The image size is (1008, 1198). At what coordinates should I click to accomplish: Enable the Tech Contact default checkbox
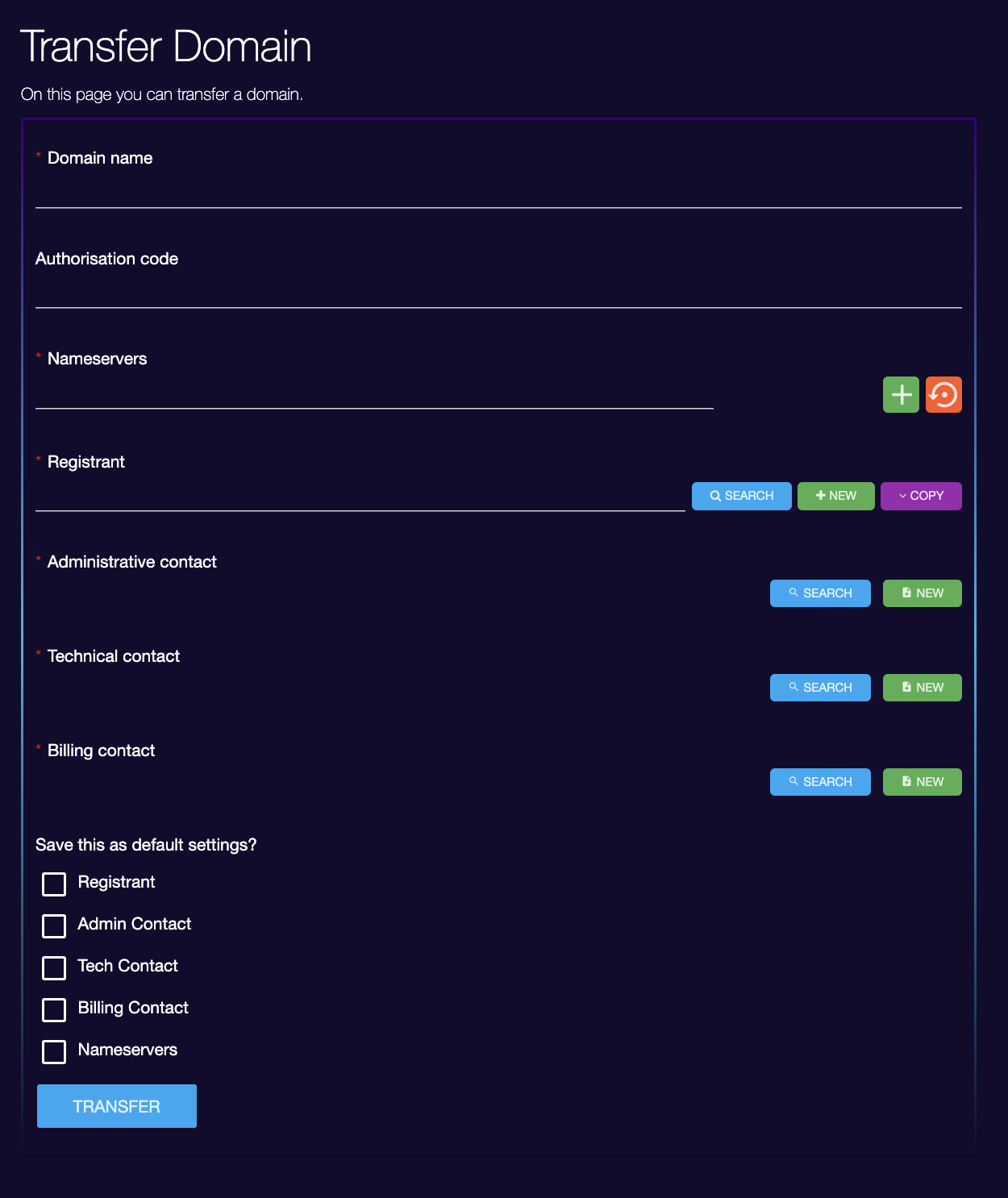pos(54,968)
